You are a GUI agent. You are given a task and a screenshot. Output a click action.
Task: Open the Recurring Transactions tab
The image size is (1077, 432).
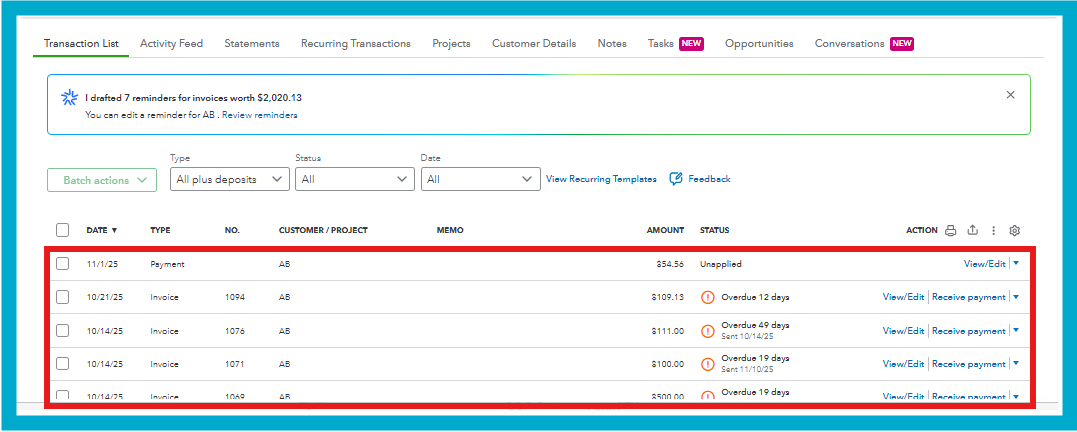pos(356,43)
